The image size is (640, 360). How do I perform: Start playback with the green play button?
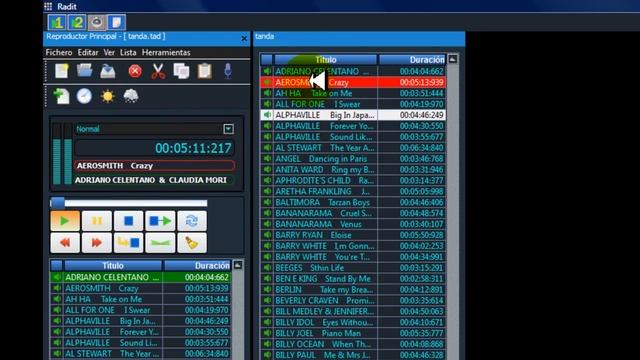coord(65,221)
